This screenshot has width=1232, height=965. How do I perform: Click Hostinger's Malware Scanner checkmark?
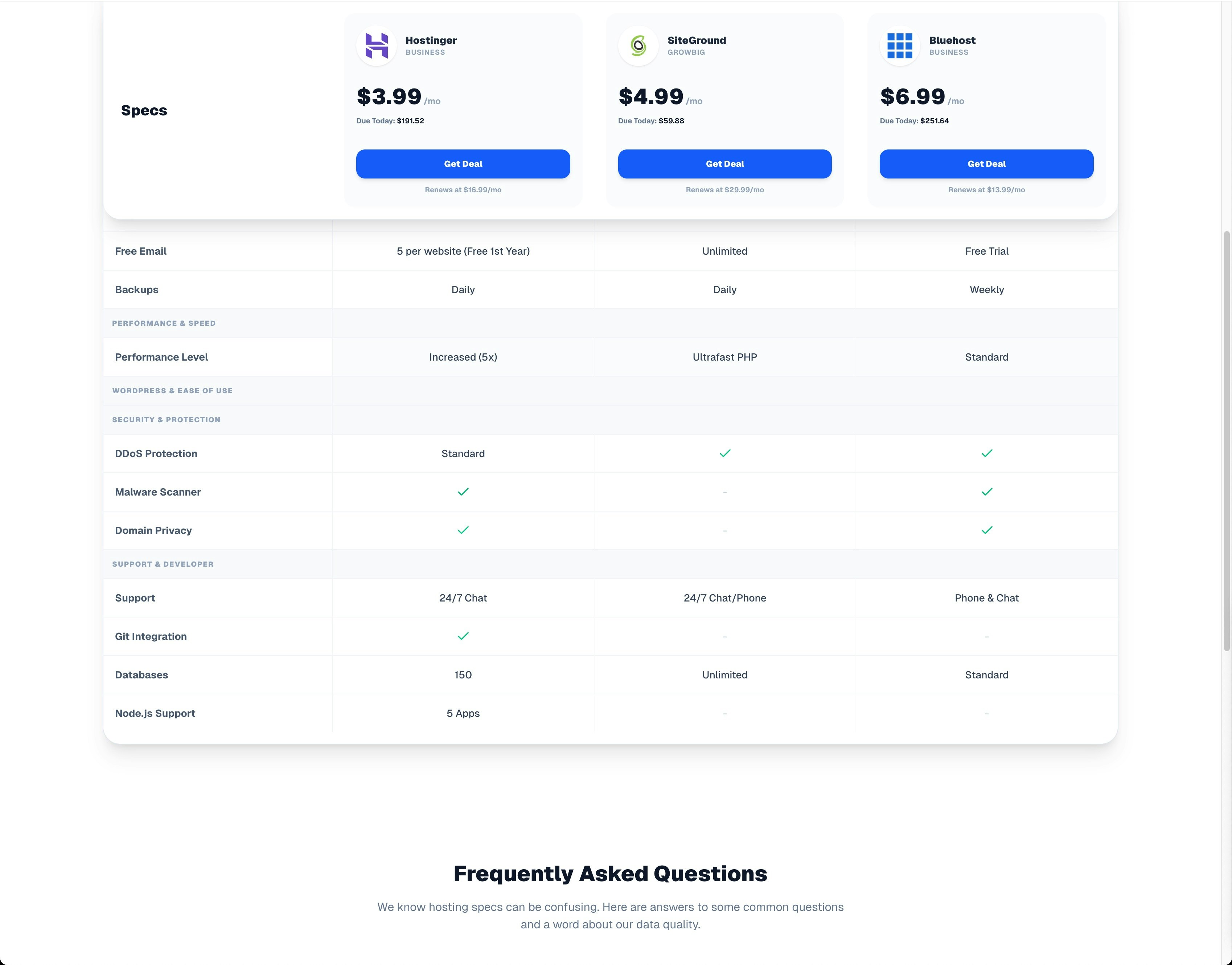pyautogui.click(x=463, y=492)
